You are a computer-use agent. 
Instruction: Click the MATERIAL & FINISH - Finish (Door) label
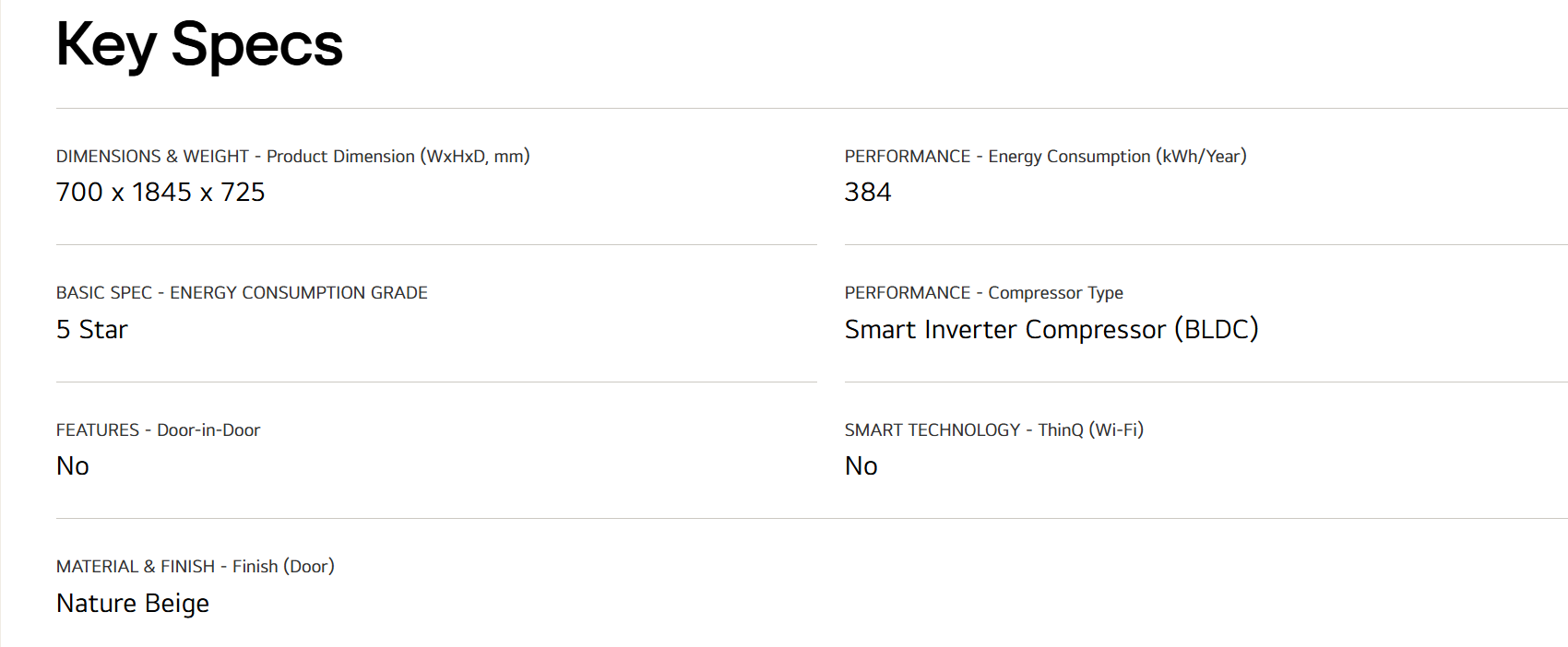[195, 567]
